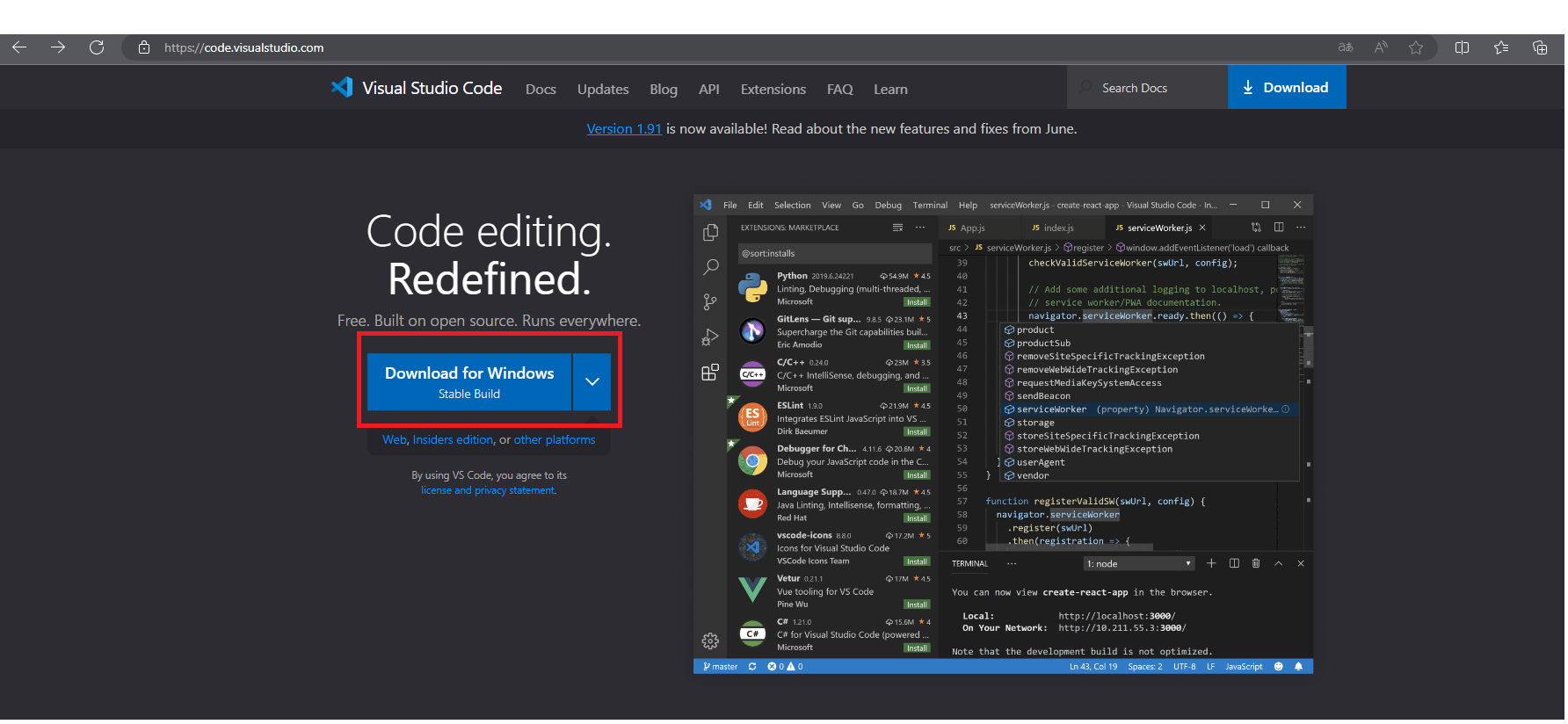Viewport: 1568px width, 724px height.
Task: Add page to favorites with star icon
Action: click(x=1416, y=47)
